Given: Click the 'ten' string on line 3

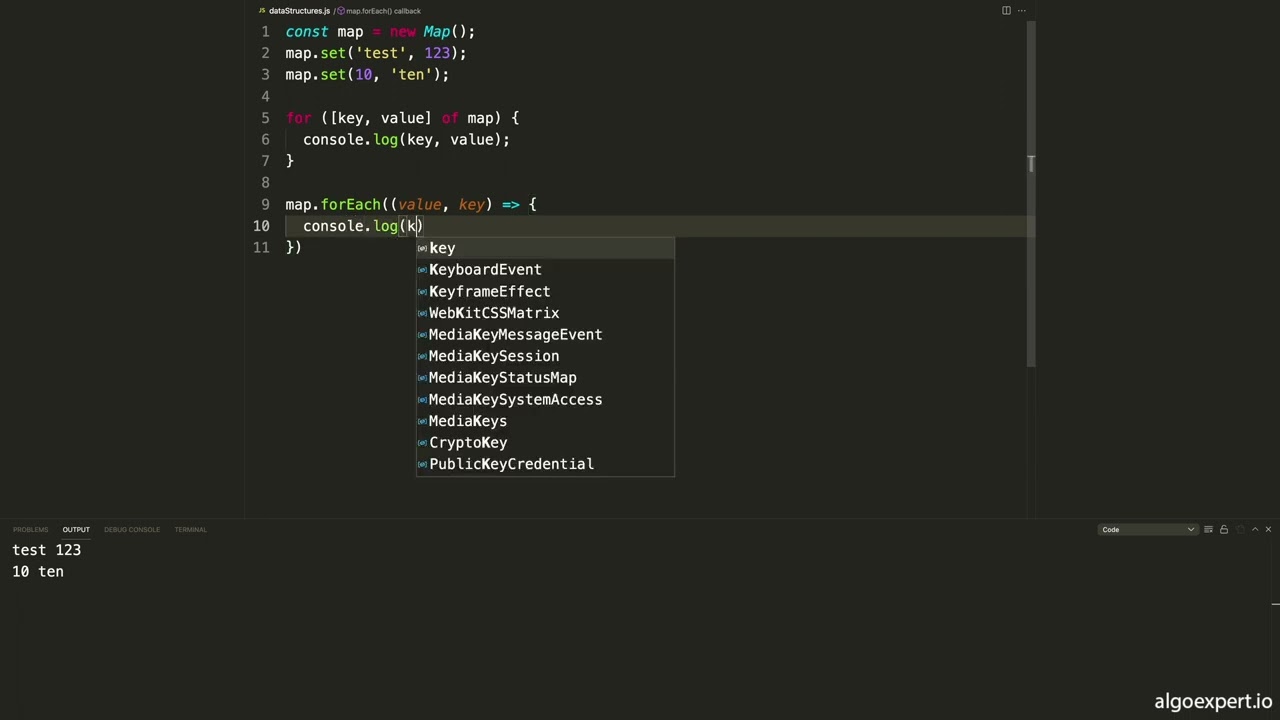Looking at the screenshot, I should [411, 75].
